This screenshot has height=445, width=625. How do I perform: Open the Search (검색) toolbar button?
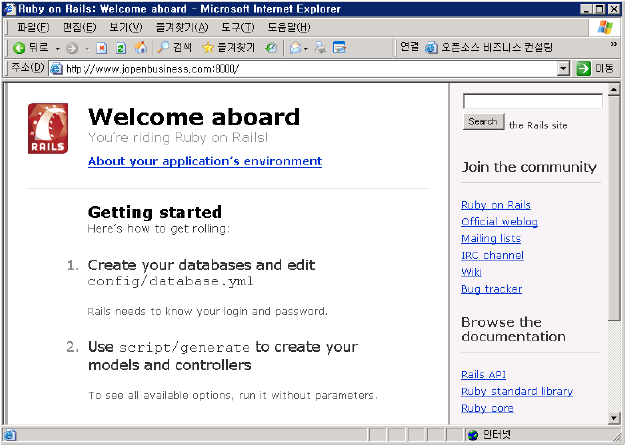[175, 48]
